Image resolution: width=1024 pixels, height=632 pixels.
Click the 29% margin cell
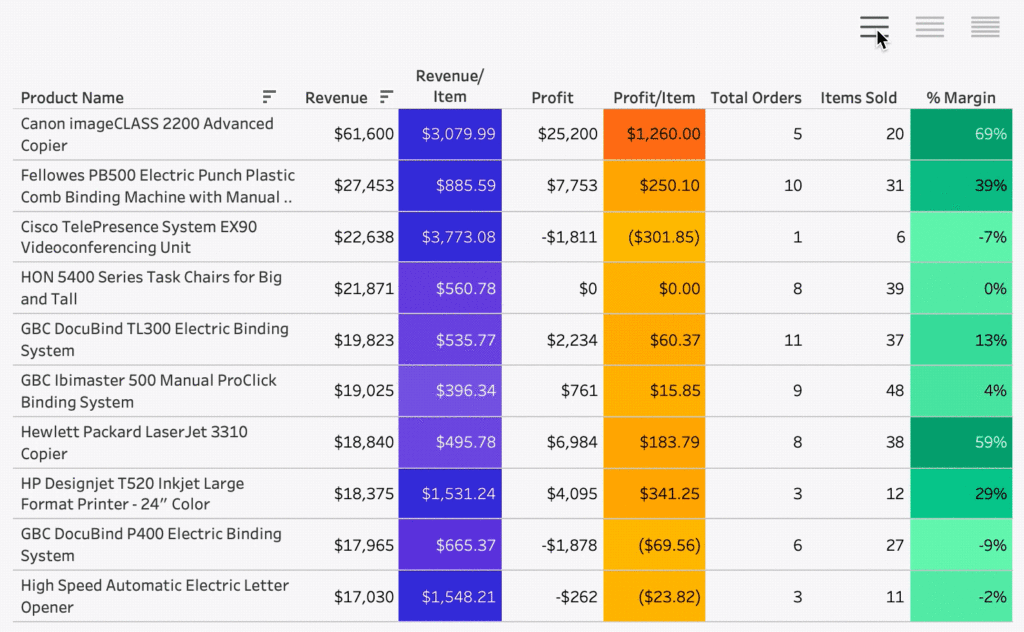click(961, 494)
